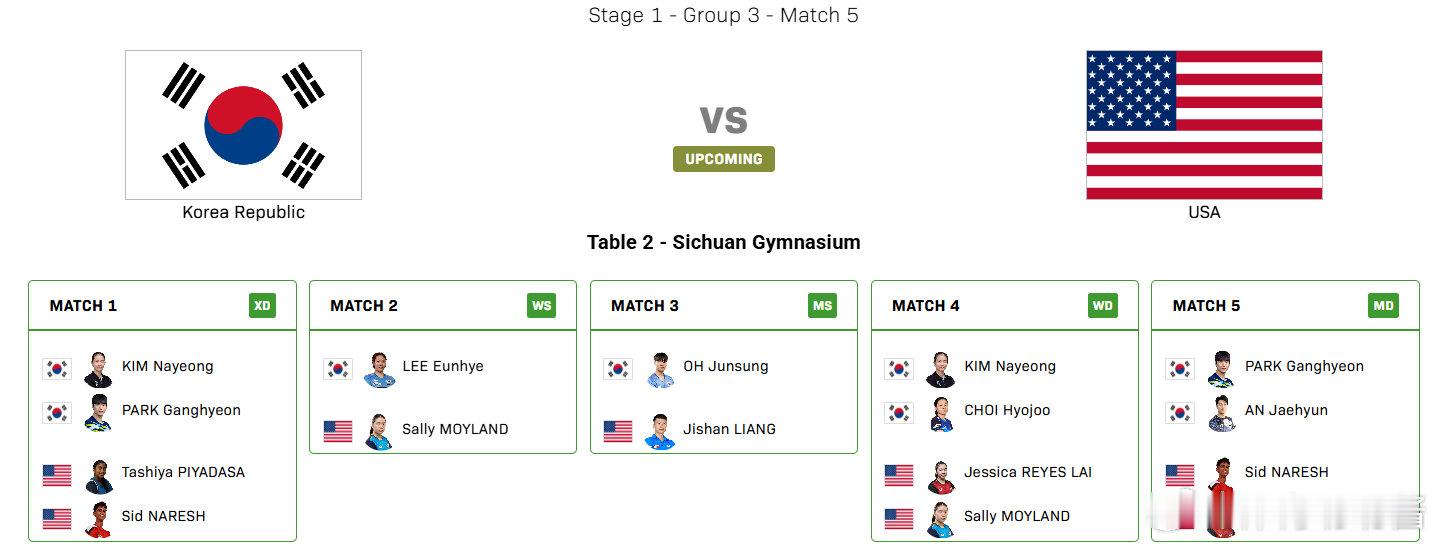
Task: Click OH Junsung's player avatar
Action: [661, 370]
